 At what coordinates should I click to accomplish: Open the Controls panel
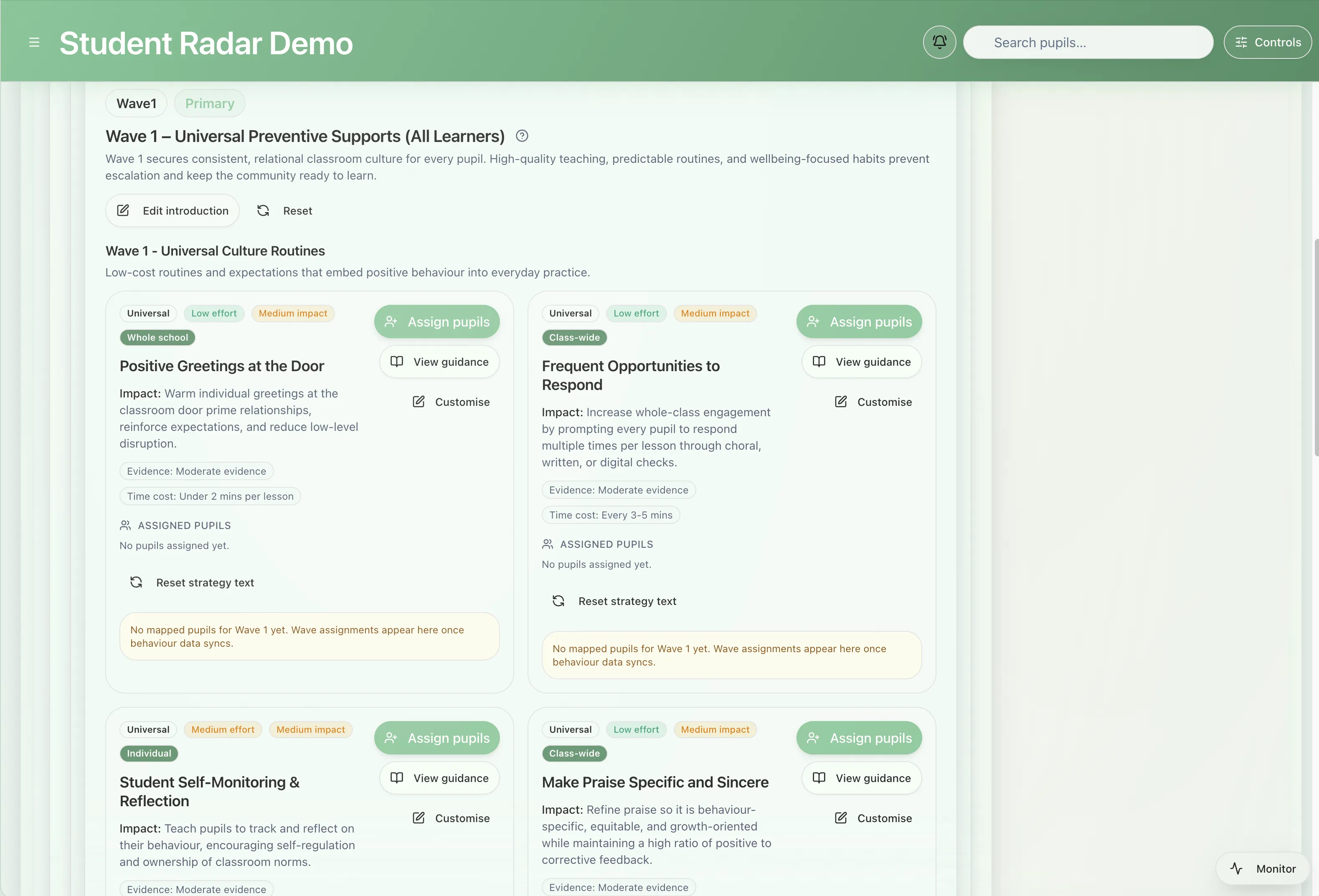[x=1267, y=43]
